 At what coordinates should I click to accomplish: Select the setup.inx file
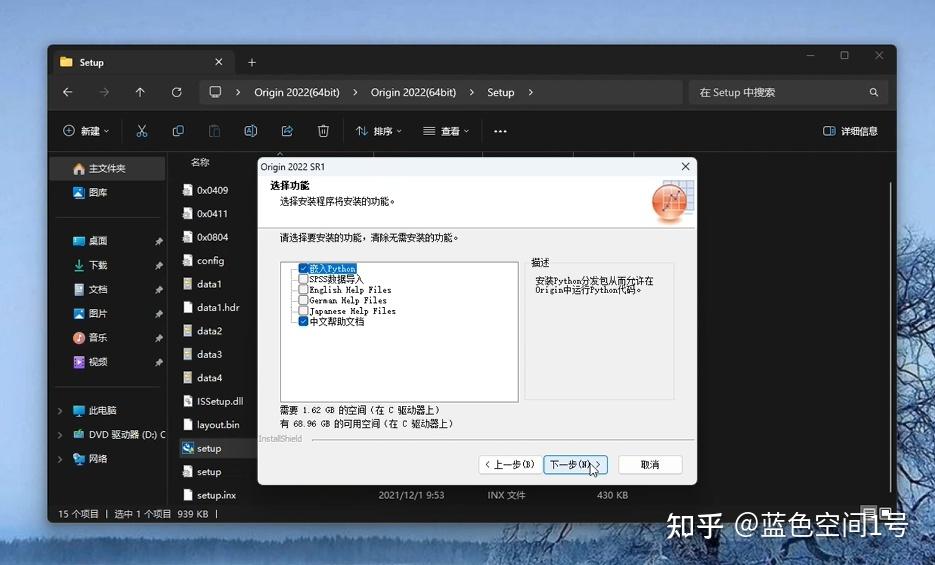pos(209,495)
